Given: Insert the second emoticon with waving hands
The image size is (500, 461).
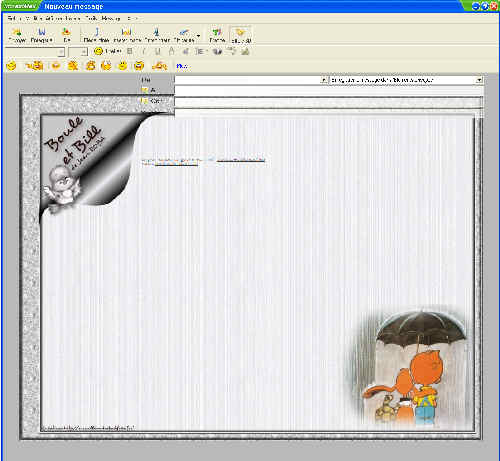Looking at the screenshot, I should [x=34, y=66].
